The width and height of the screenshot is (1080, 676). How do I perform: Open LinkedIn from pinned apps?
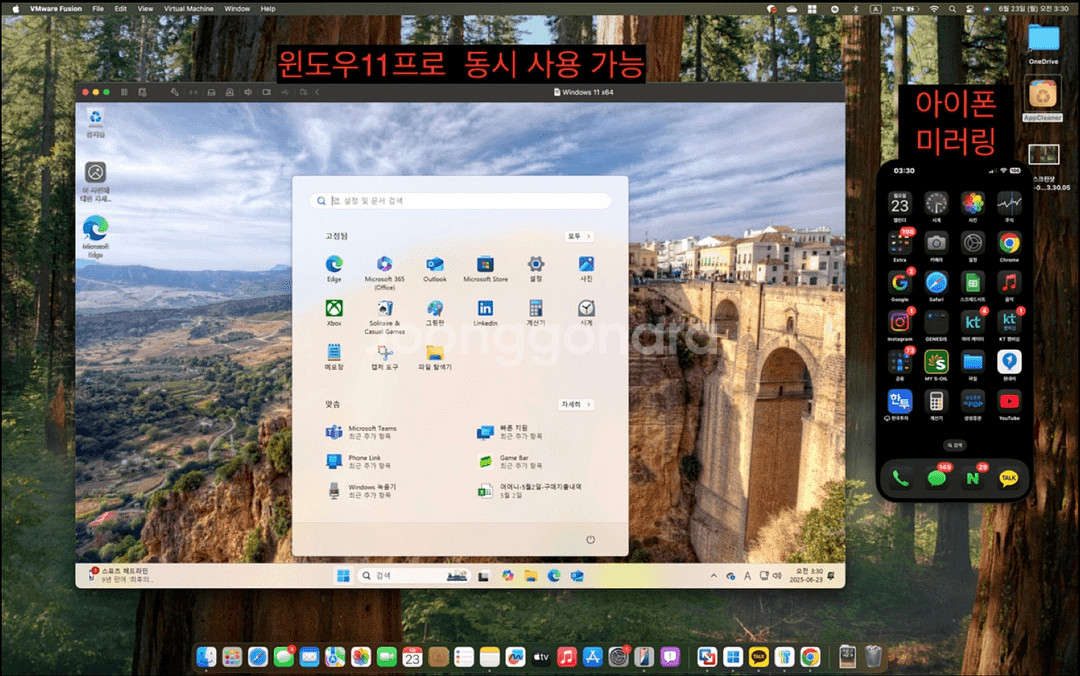click(x=486, y=312)
